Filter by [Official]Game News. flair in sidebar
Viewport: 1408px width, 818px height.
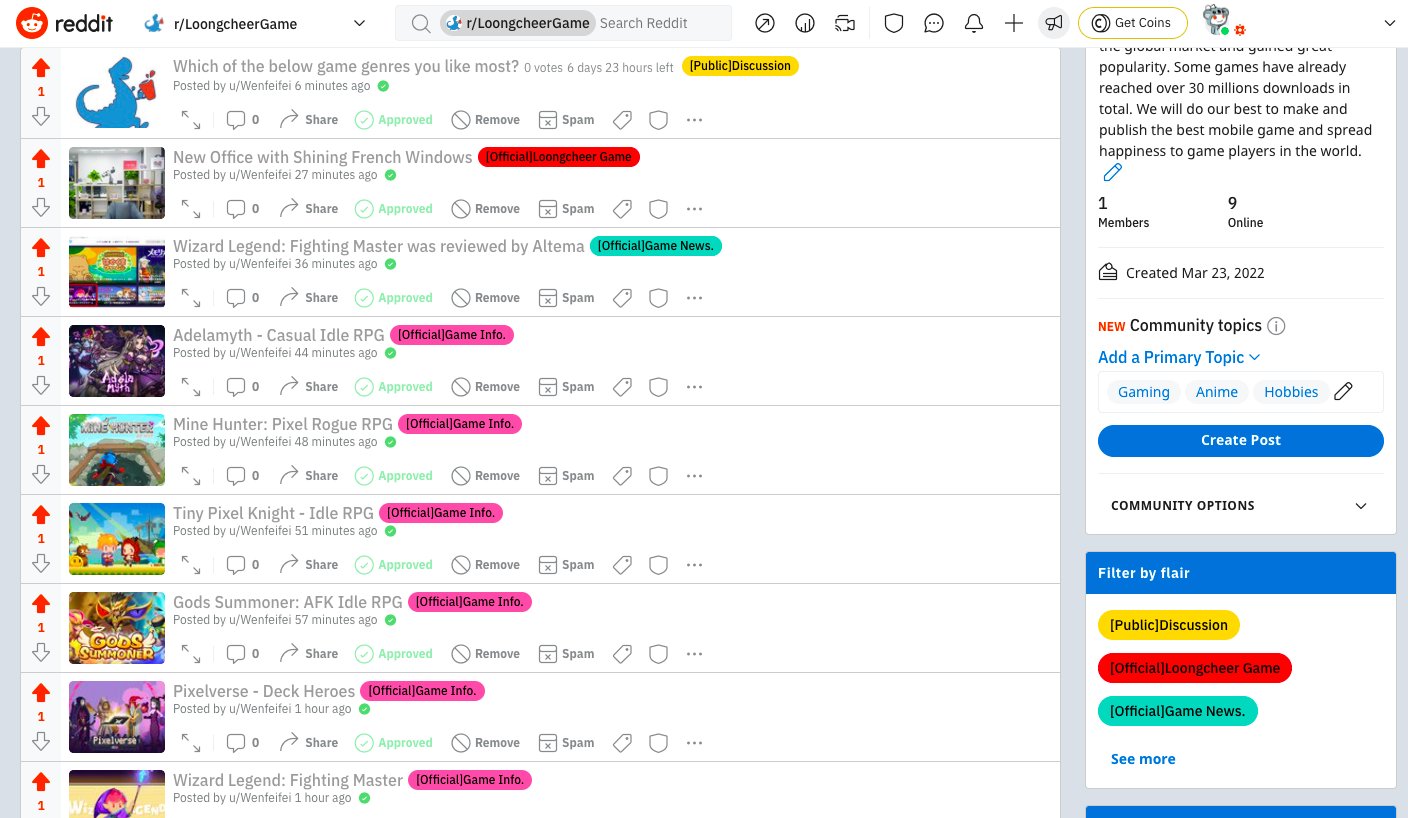[x=1177, y=711]
